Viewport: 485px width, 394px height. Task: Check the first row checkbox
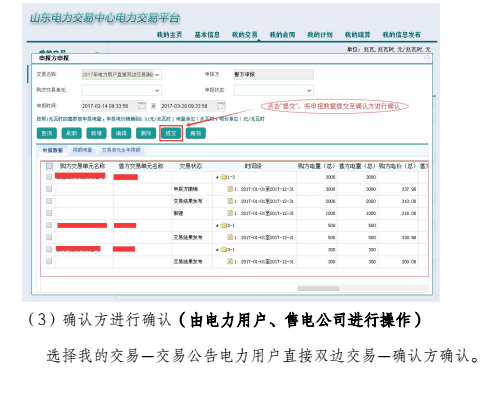pyautogui.click(x=49, y=177)
